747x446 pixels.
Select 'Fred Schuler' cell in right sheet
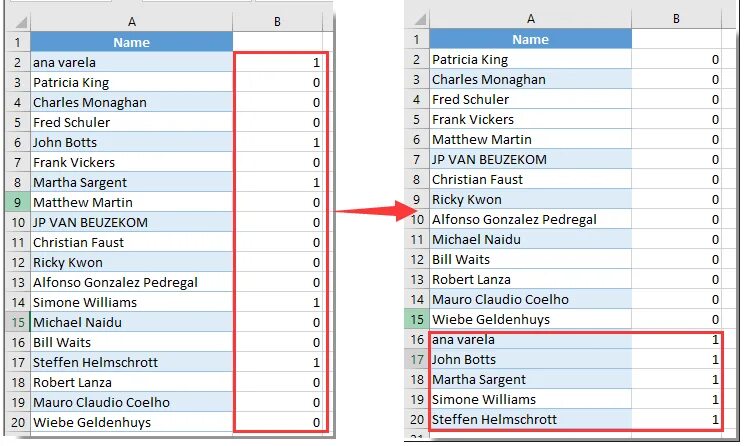(530, 99)
